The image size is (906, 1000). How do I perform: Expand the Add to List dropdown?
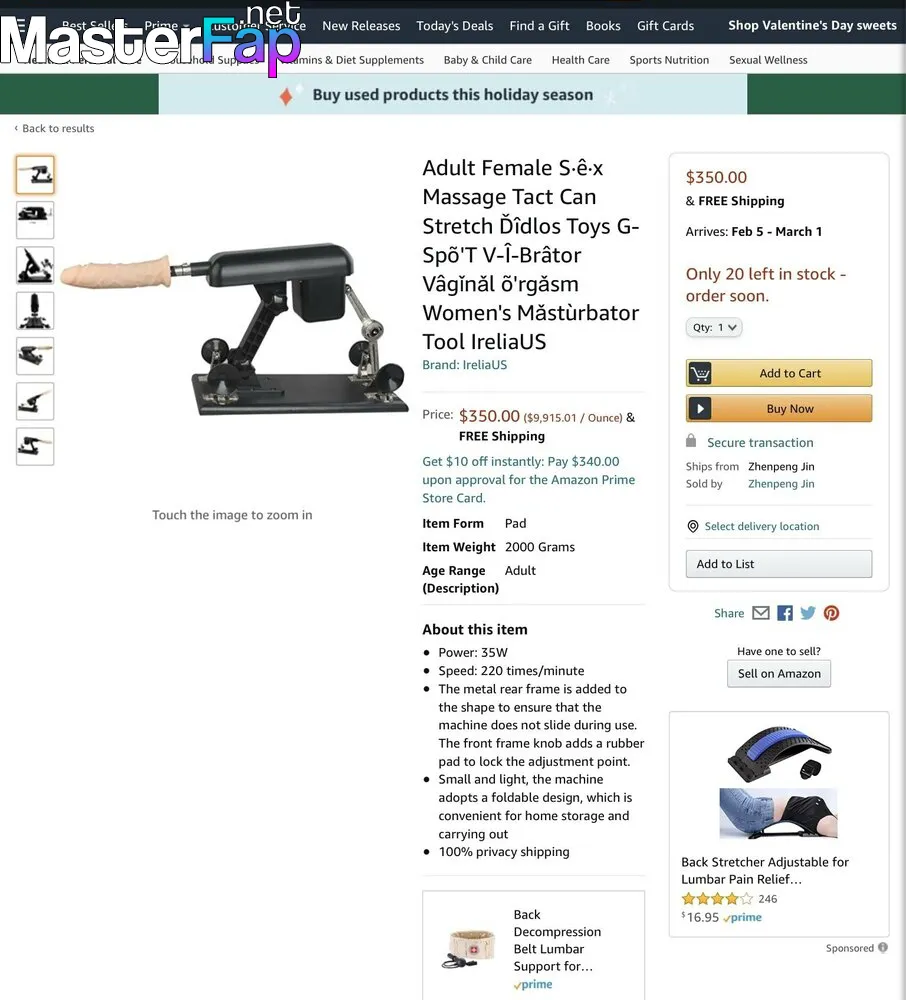(x=778, y=564)
